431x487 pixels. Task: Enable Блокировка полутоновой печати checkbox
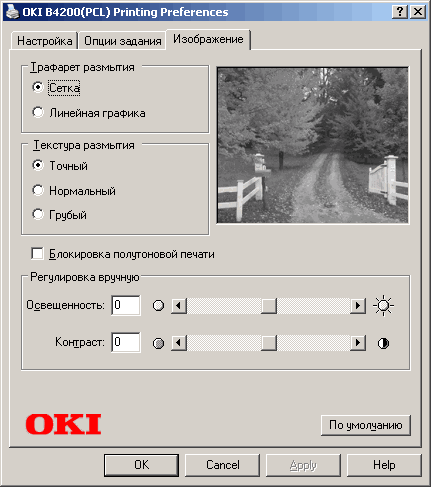(37, 254)
